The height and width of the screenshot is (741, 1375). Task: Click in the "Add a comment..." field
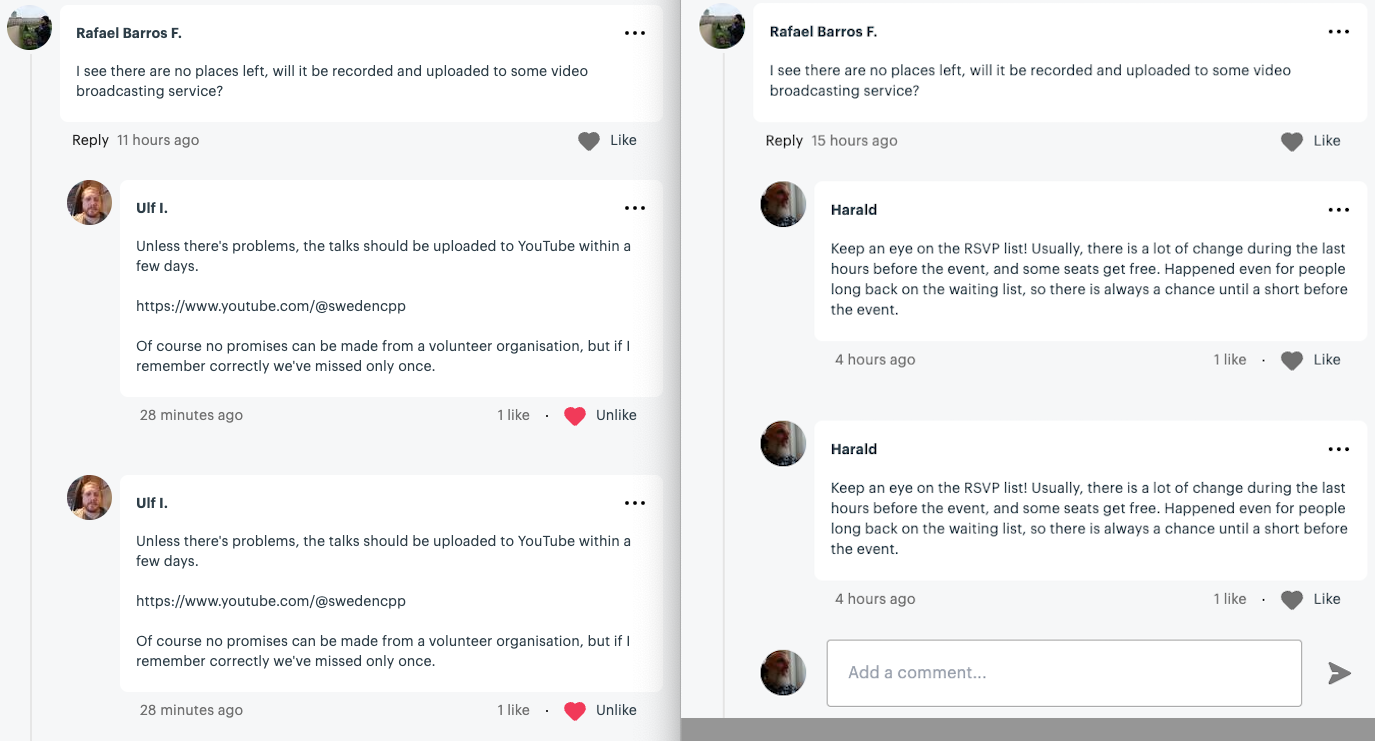[1063, 673]
